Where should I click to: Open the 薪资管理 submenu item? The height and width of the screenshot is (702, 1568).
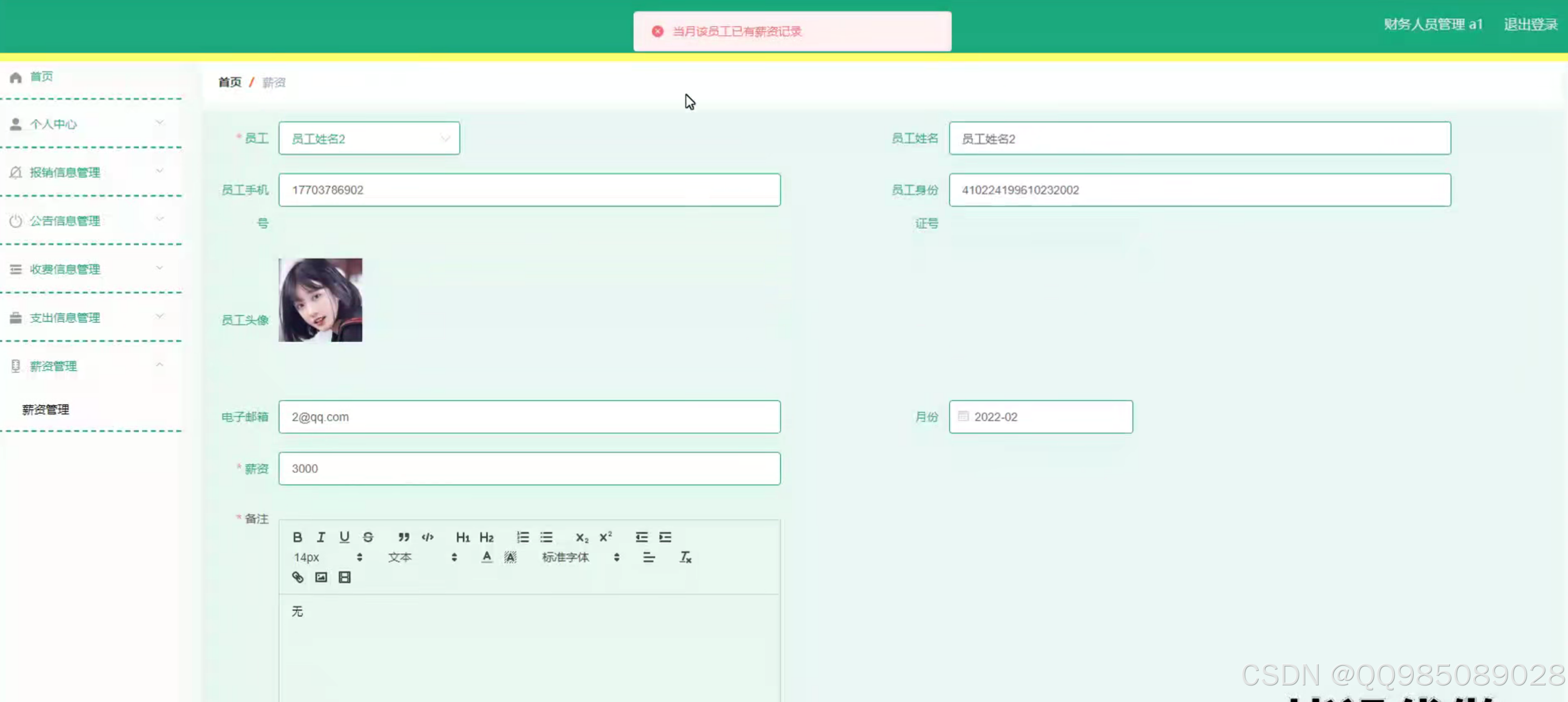click(46, 410)
